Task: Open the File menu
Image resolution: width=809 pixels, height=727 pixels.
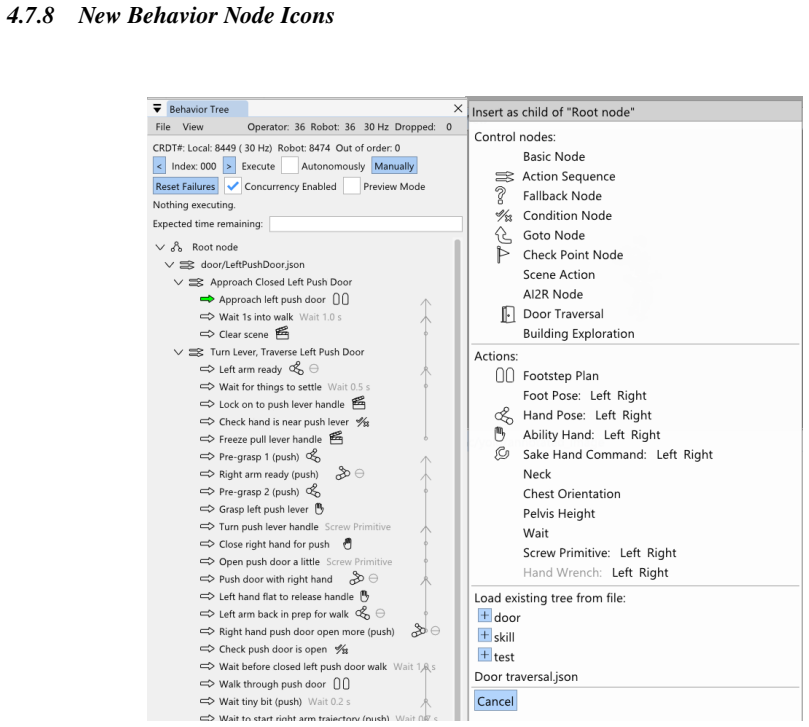Action: coord(163,127)
